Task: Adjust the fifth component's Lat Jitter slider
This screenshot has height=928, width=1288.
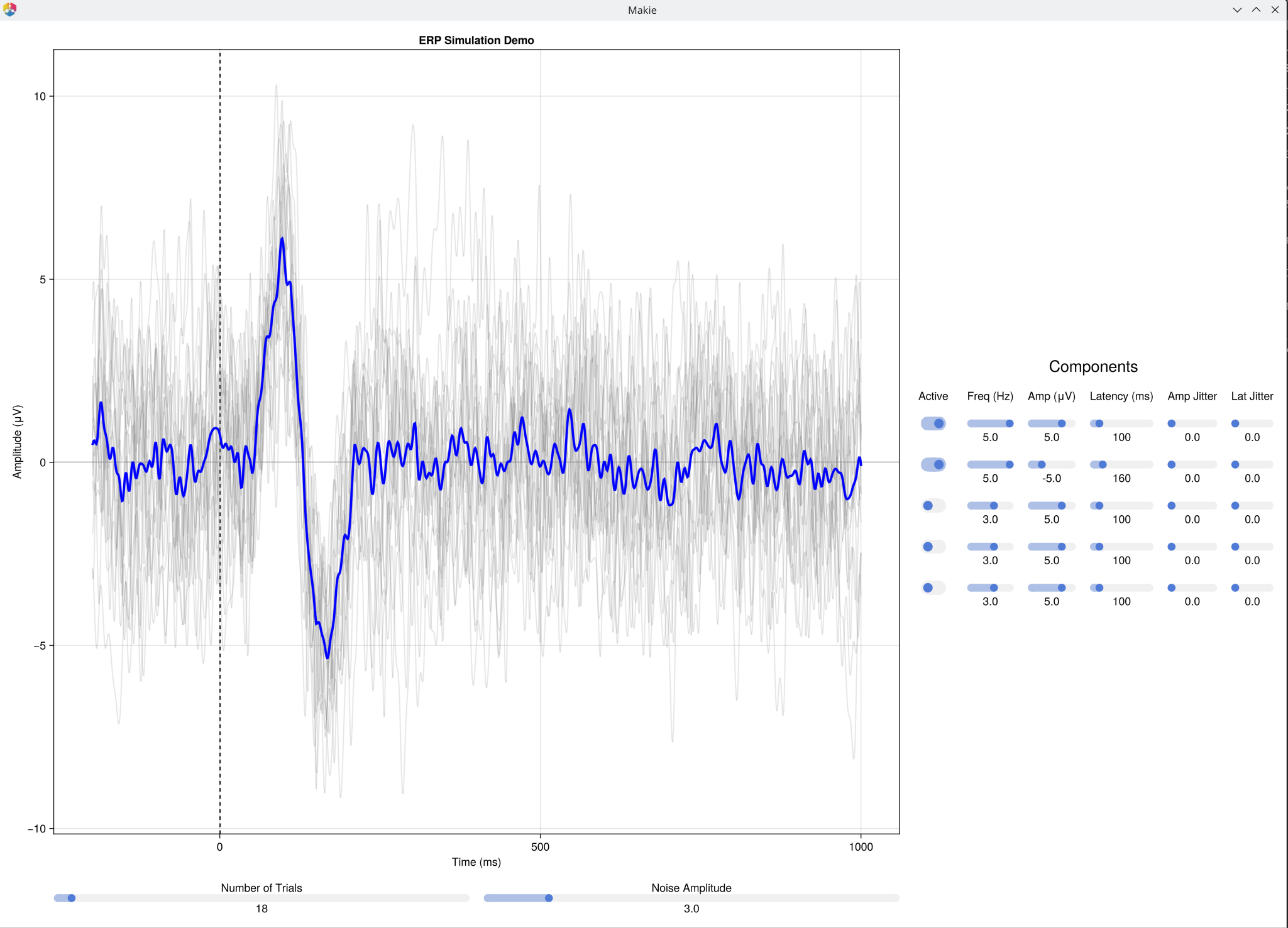Action: [x=1235, y=587]
